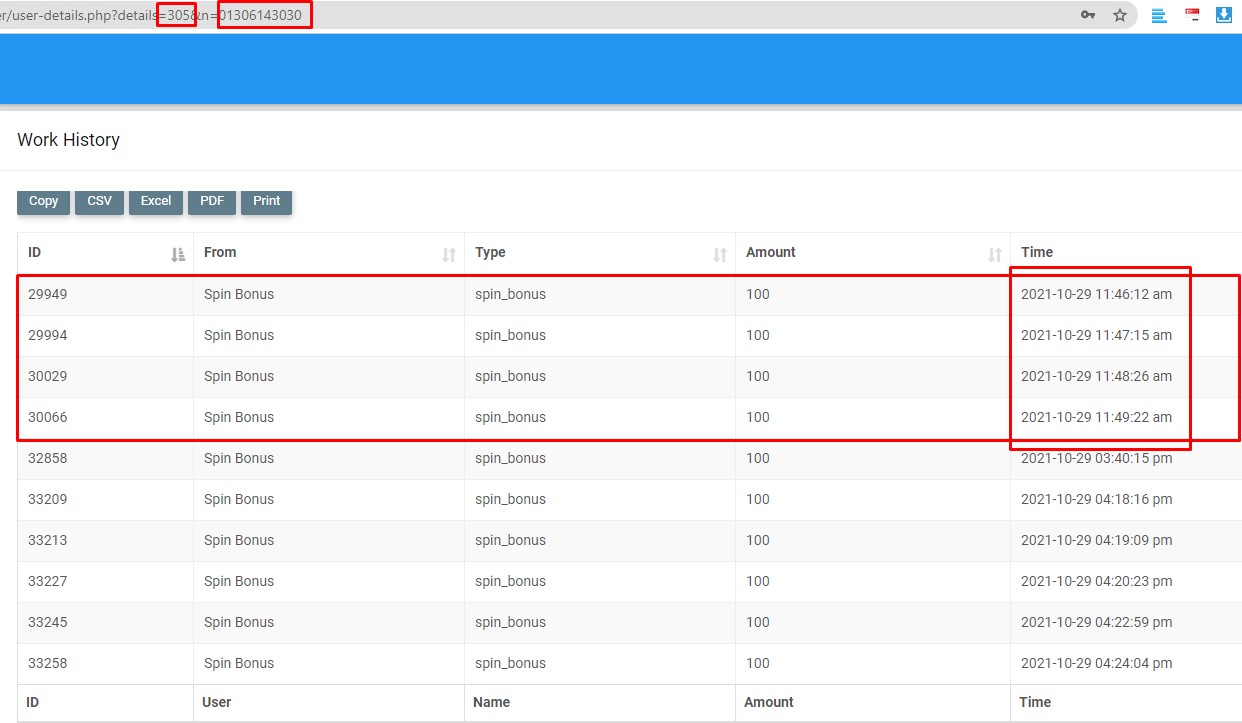Sort table by ID column arrow
The width and height of the screenshot is (1242, 723).
tap(178, 254)
